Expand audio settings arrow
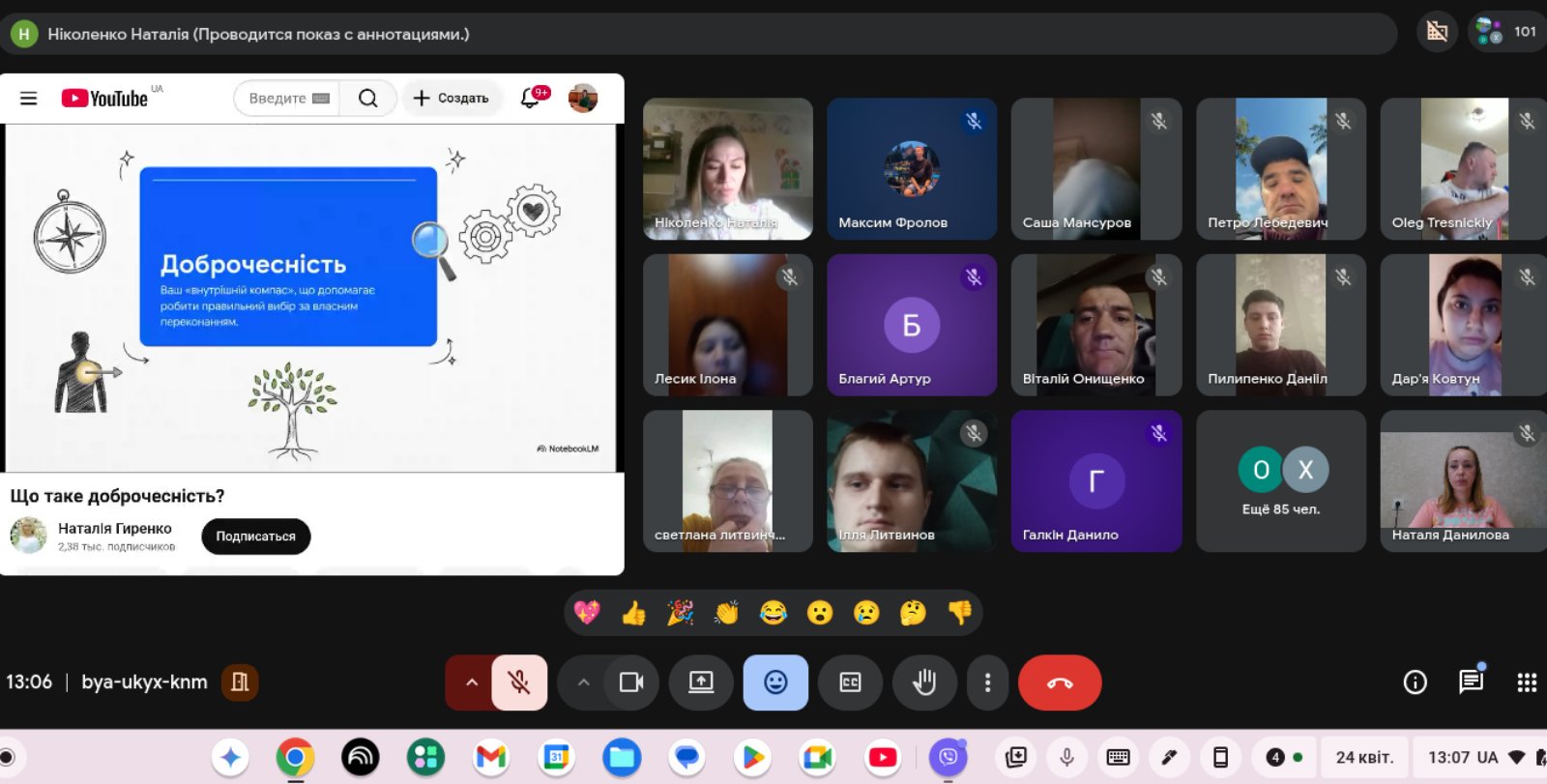 point(471,682)
